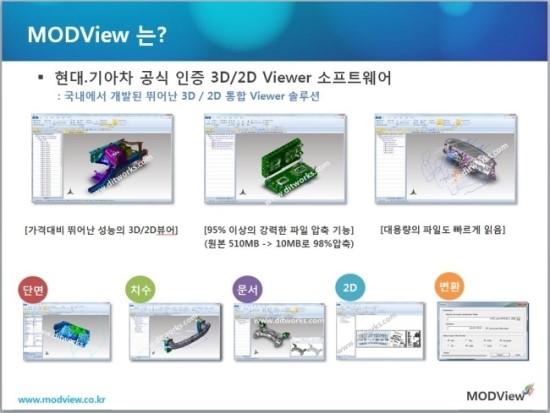Click the orange 변환 circle badge
550x413 pixels.
click(x=449, y=286)
